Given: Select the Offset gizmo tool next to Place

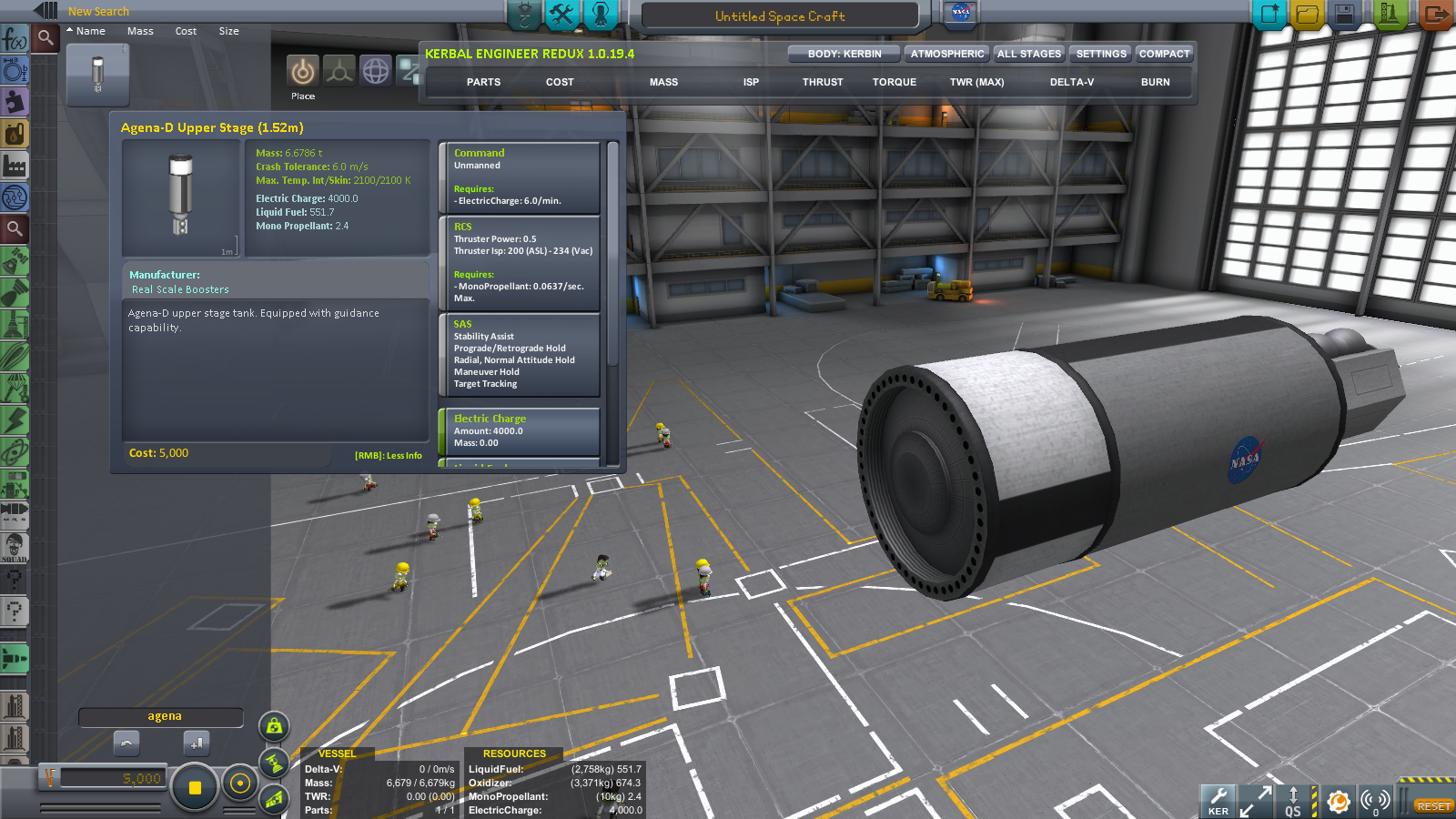Looking at the screenshot, I should [339, 71].
